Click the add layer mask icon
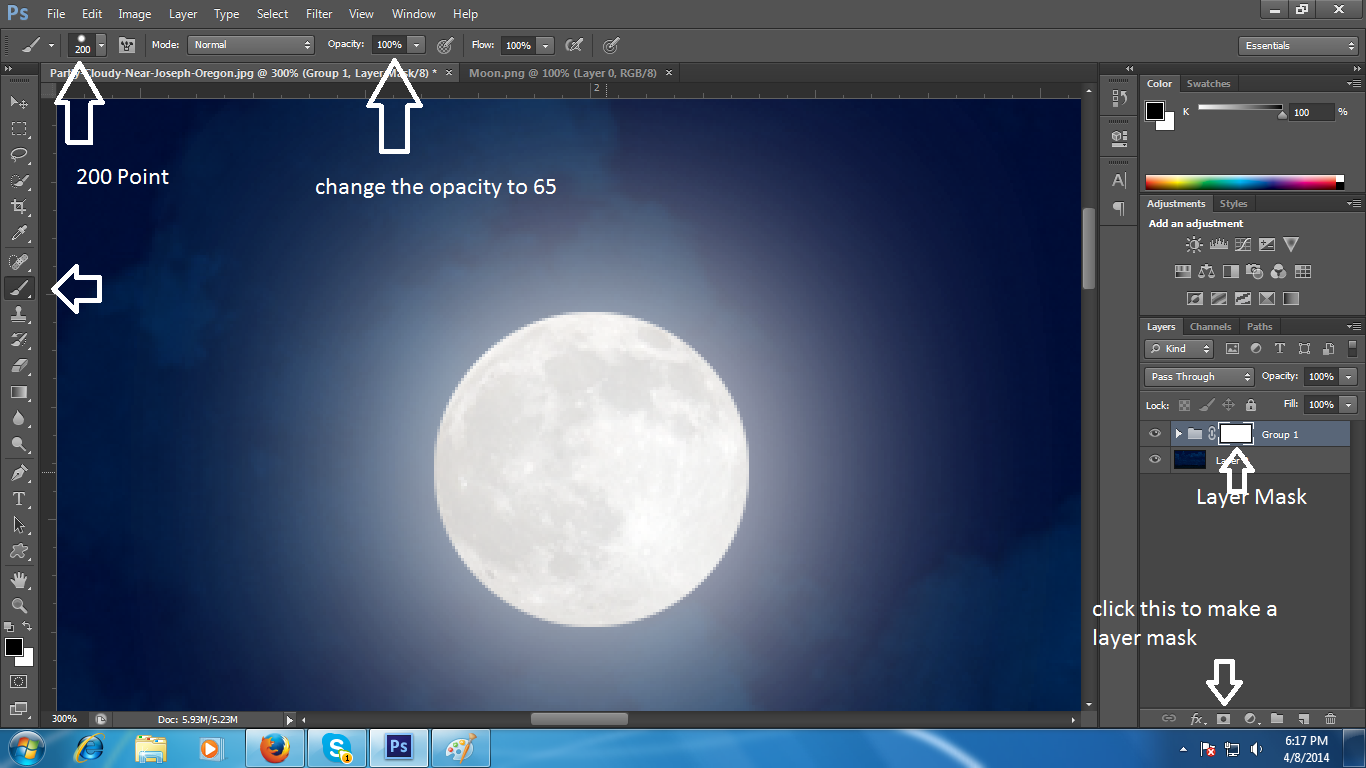1366x768 pixels. (x=1222, y=718)
